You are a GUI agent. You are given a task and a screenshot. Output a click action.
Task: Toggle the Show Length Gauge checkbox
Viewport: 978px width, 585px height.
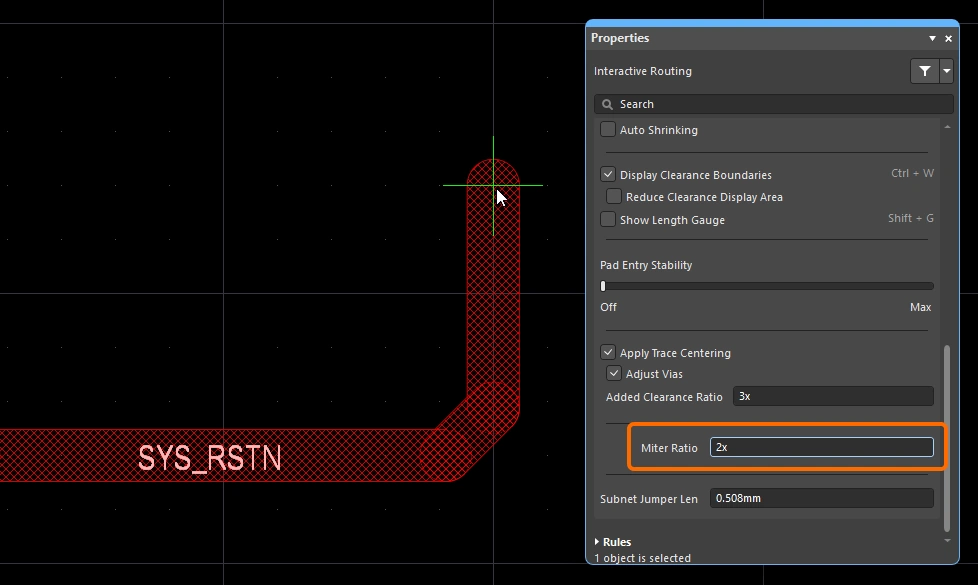pyautogui.click(x=608, y=219)
